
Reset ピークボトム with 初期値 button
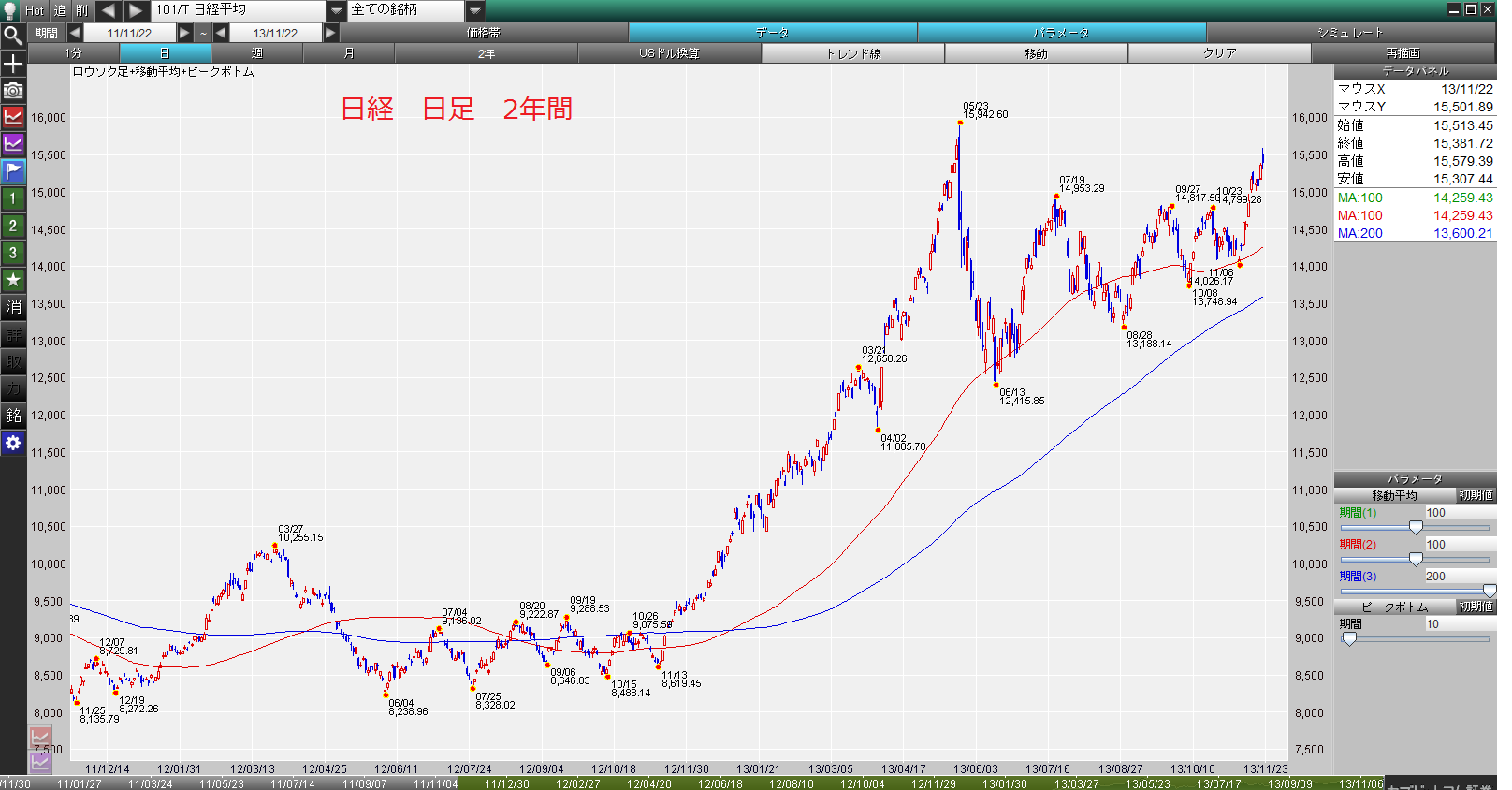pyautogui.click(x=1476, y=607)
